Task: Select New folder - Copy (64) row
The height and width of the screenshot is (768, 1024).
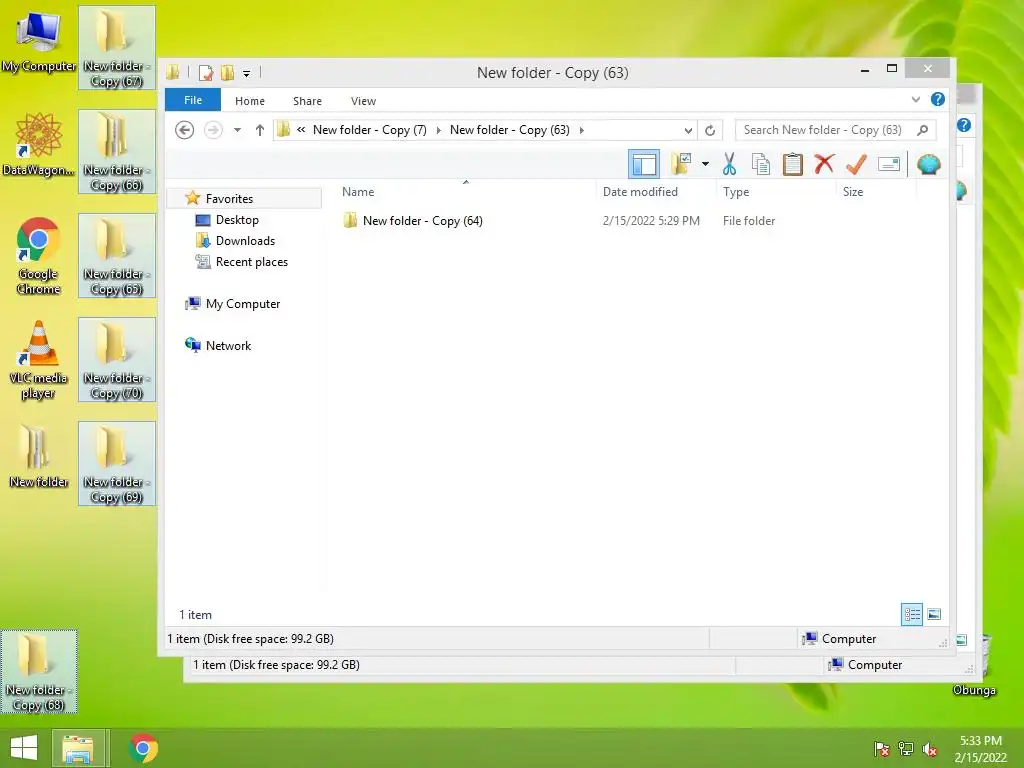Action: 558,221
